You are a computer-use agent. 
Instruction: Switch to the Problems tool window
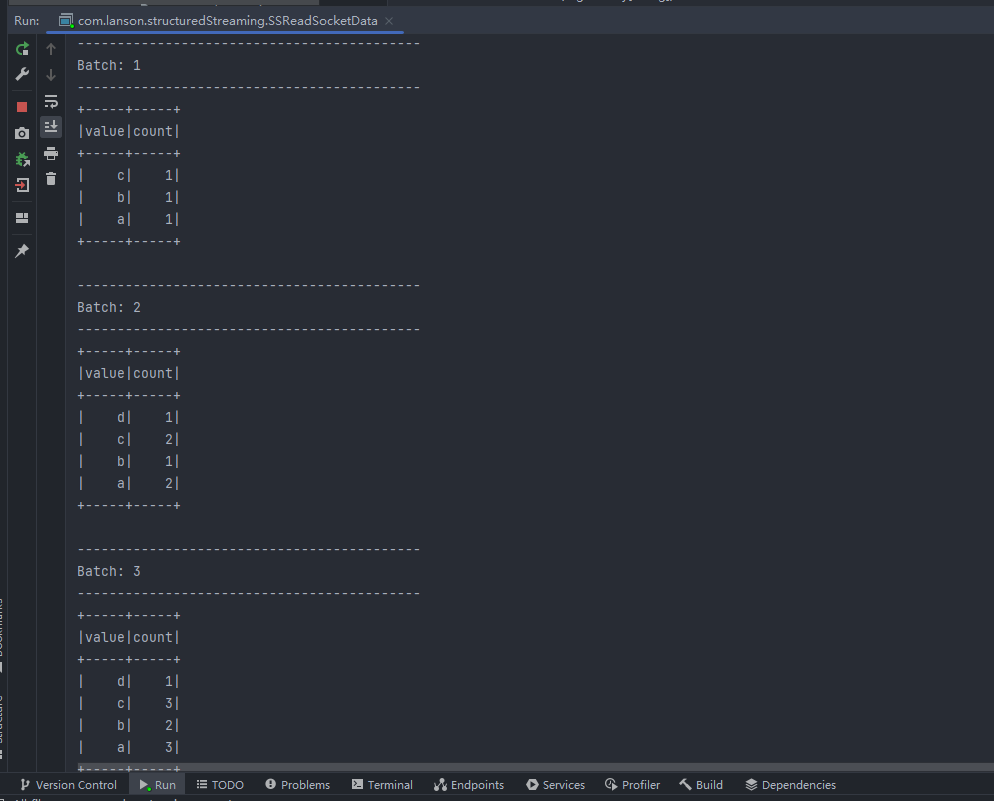[x=297, y=785]
